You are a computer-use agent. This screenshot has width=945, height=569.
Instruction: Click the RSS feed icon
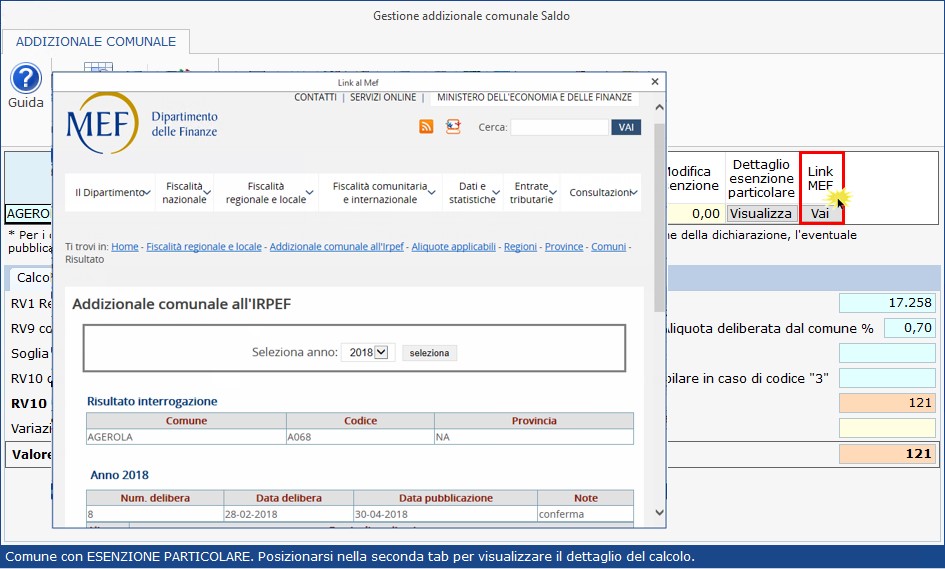pyautogui.click(x=426, y=127)
